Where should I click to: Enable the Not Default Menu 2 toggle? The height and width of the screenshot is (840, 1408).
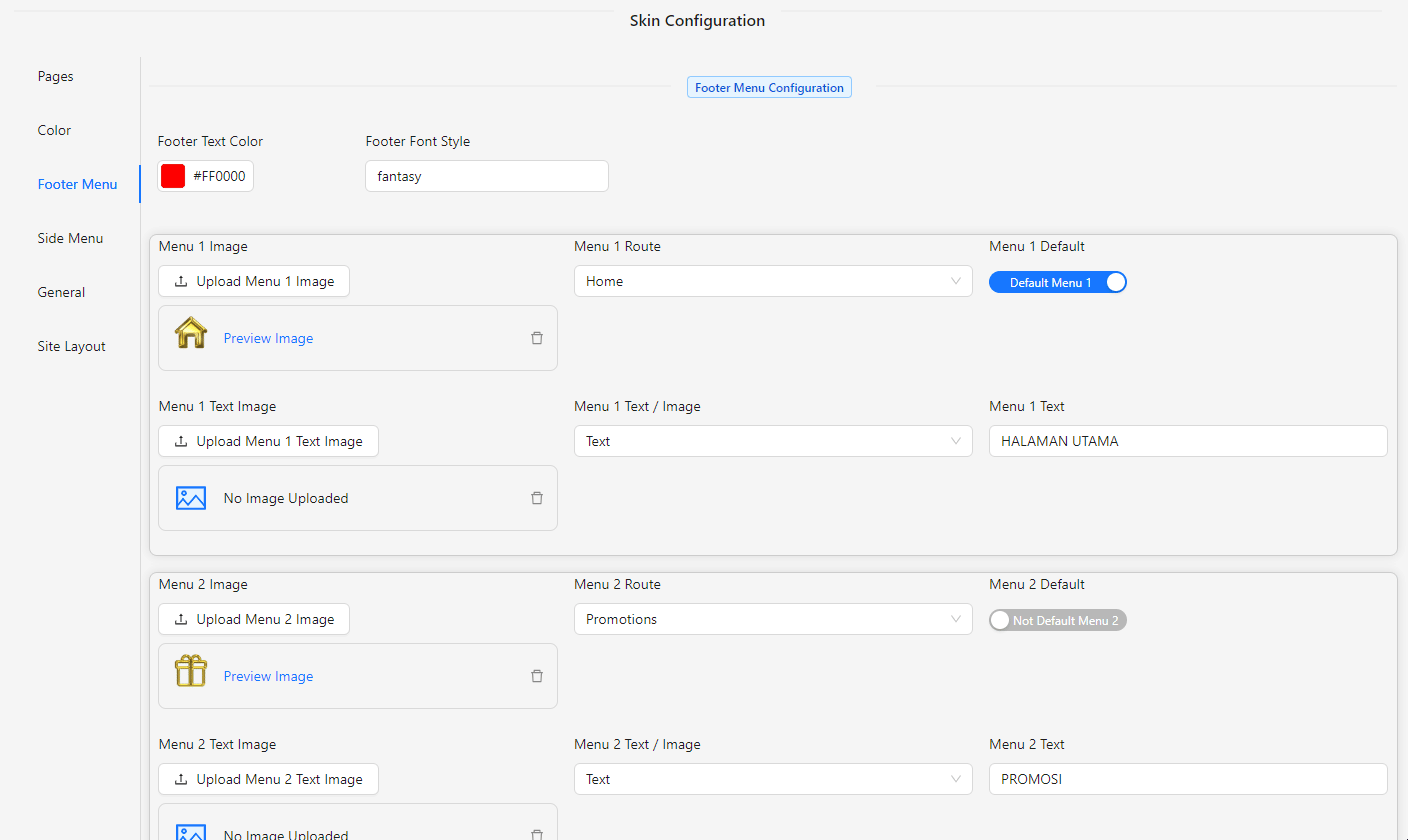tap(1057, 620)
